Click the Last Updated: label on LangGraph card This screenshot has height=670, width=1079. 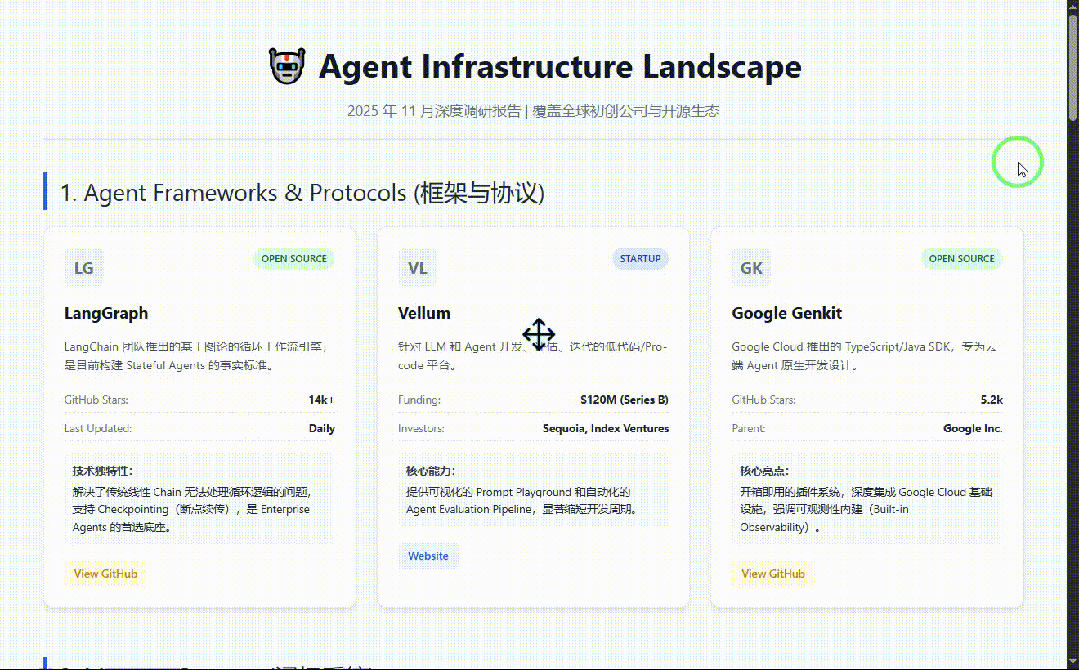click(x=98, y=428)
